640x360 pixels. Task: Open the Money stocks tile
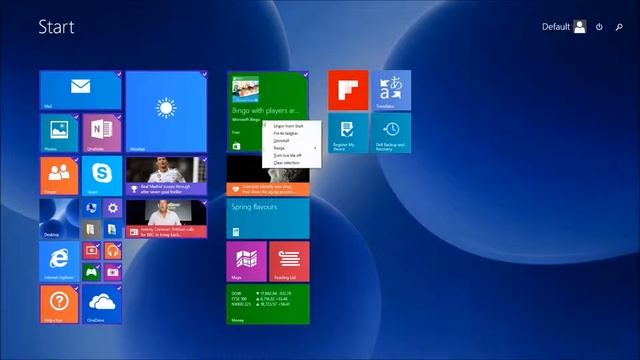[268, 304]
